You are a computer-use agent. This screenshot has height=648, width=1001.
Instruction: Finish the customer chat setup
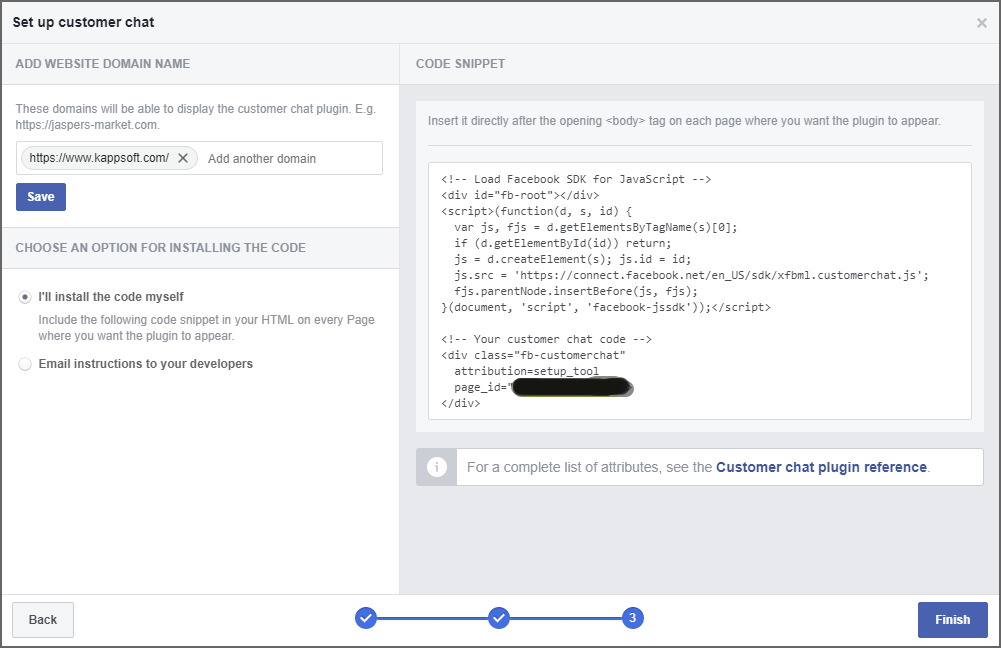pyautogui.click(x=952, y=619)
